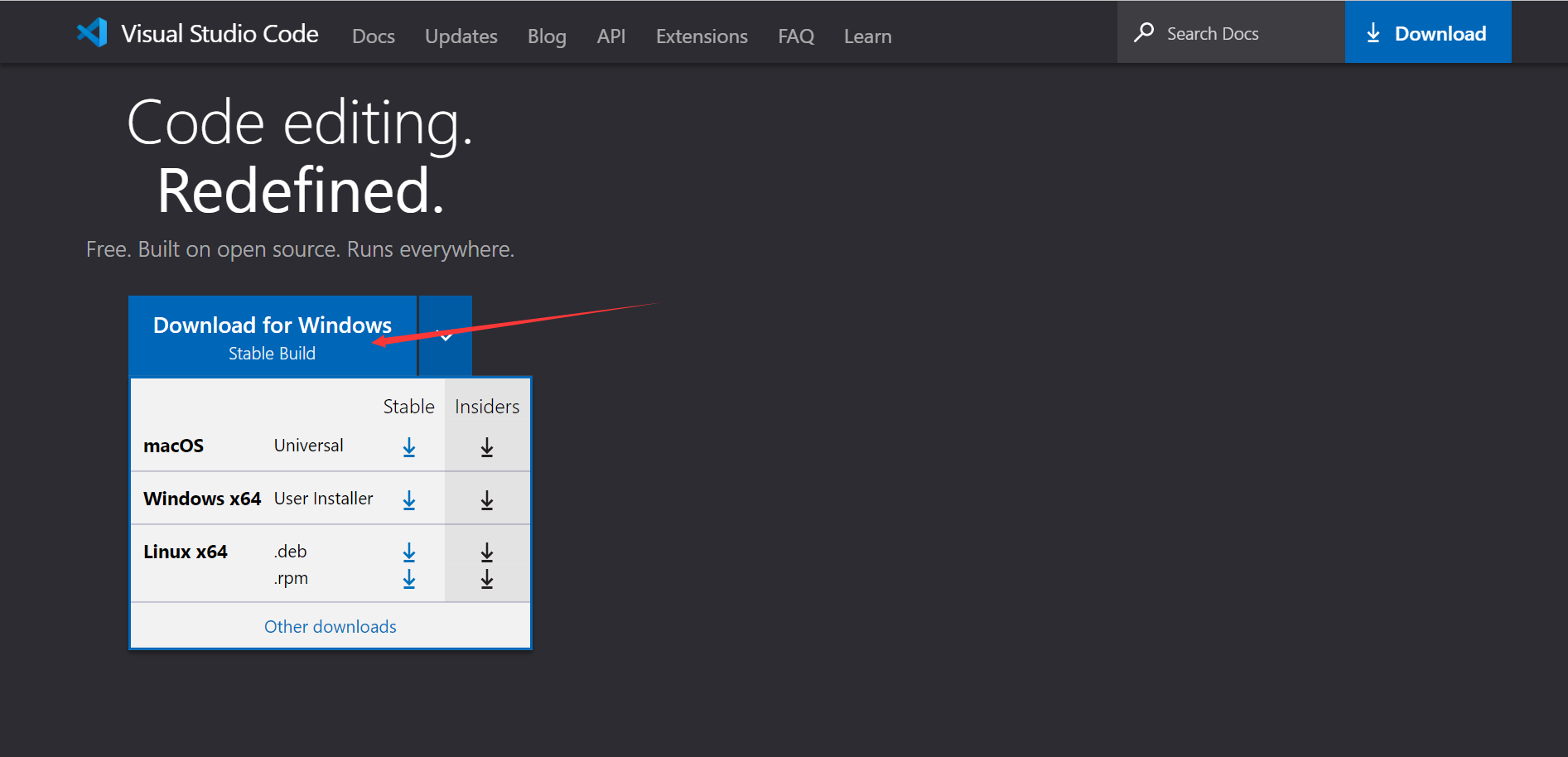Viewport: 1568px width, 757px height.
Task: Download Windows x64 User Installer Stable
Action: pos(409,500)
